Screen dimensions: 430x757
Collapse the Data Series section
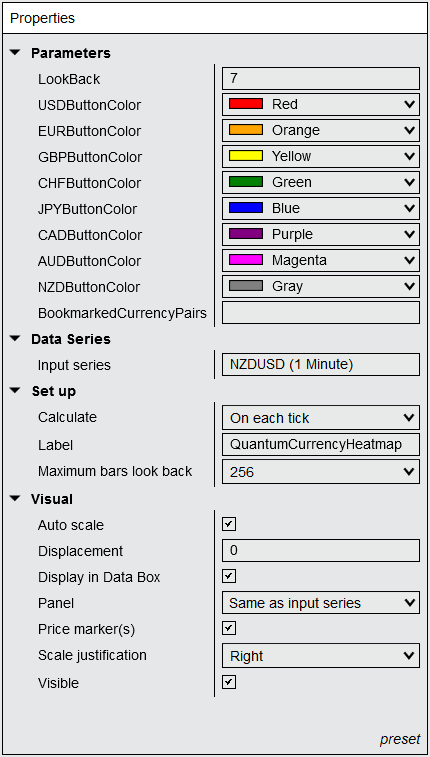[15, 339]
